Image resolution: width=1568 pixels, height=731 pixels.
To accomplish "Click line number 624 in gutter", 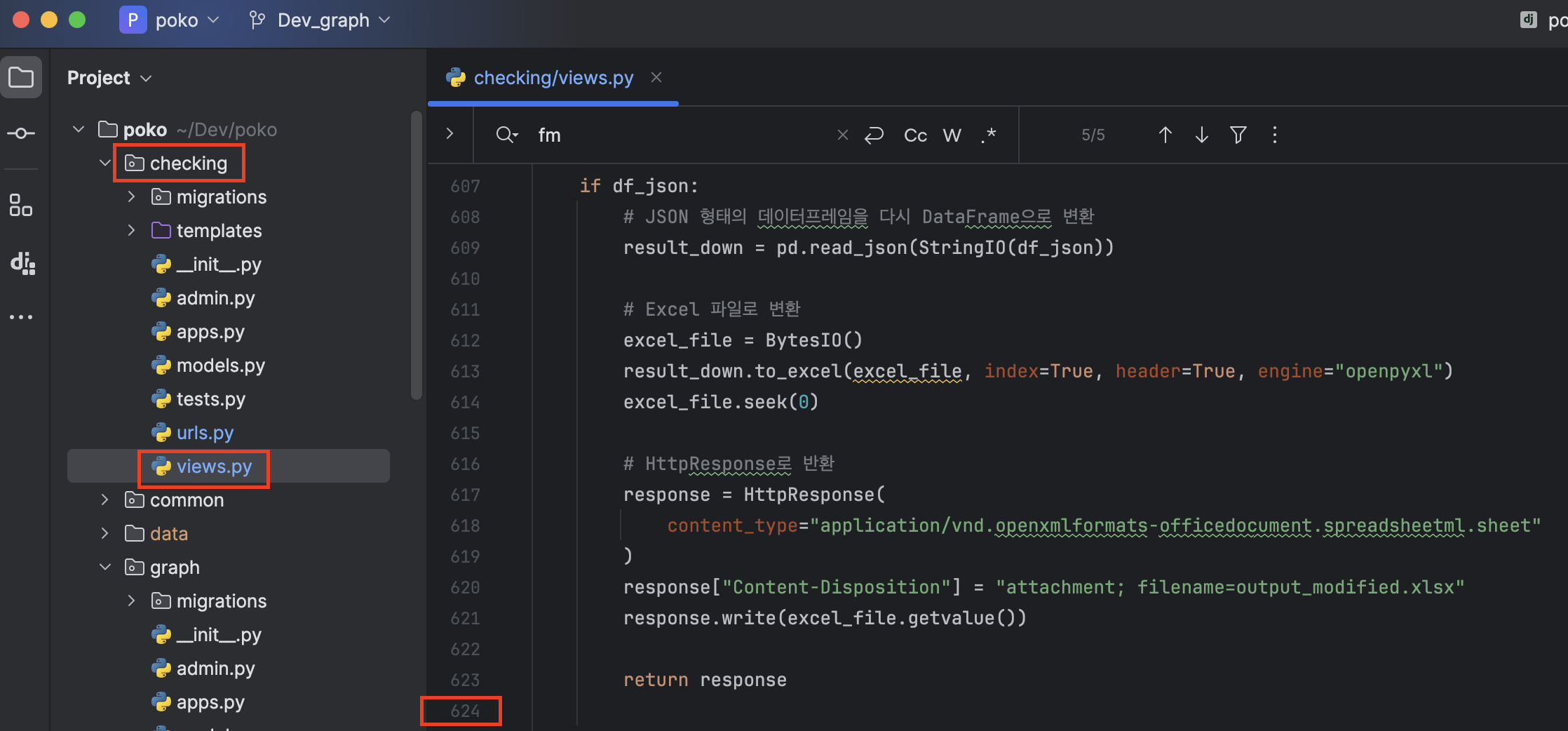I will pos(465,711).
